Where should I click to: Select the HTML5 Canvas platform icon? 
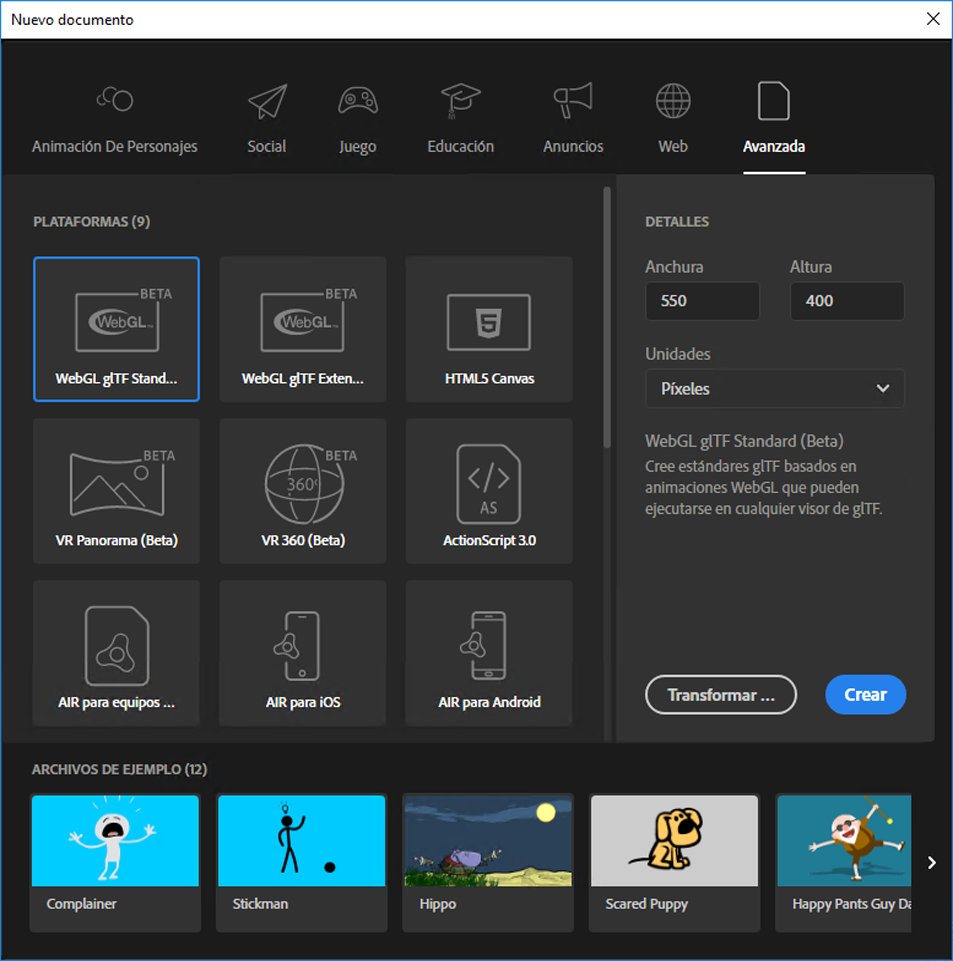point(487,329)
